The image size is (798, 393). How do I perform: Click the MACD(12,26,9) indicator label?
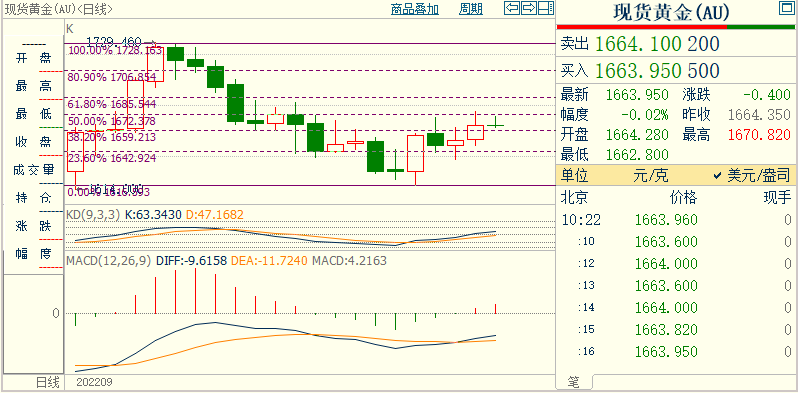coord(109,261)
